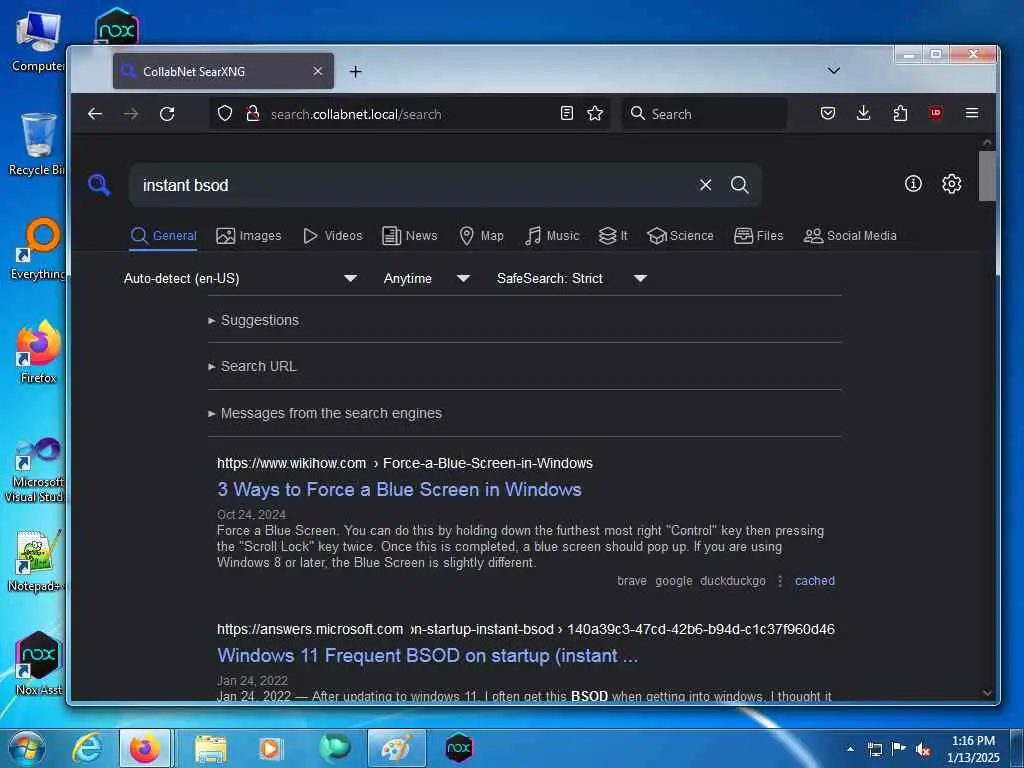Open the Firefox hamburger menu
The image size is (1024, 768).
pyautogui.click(x=972, y=113)
